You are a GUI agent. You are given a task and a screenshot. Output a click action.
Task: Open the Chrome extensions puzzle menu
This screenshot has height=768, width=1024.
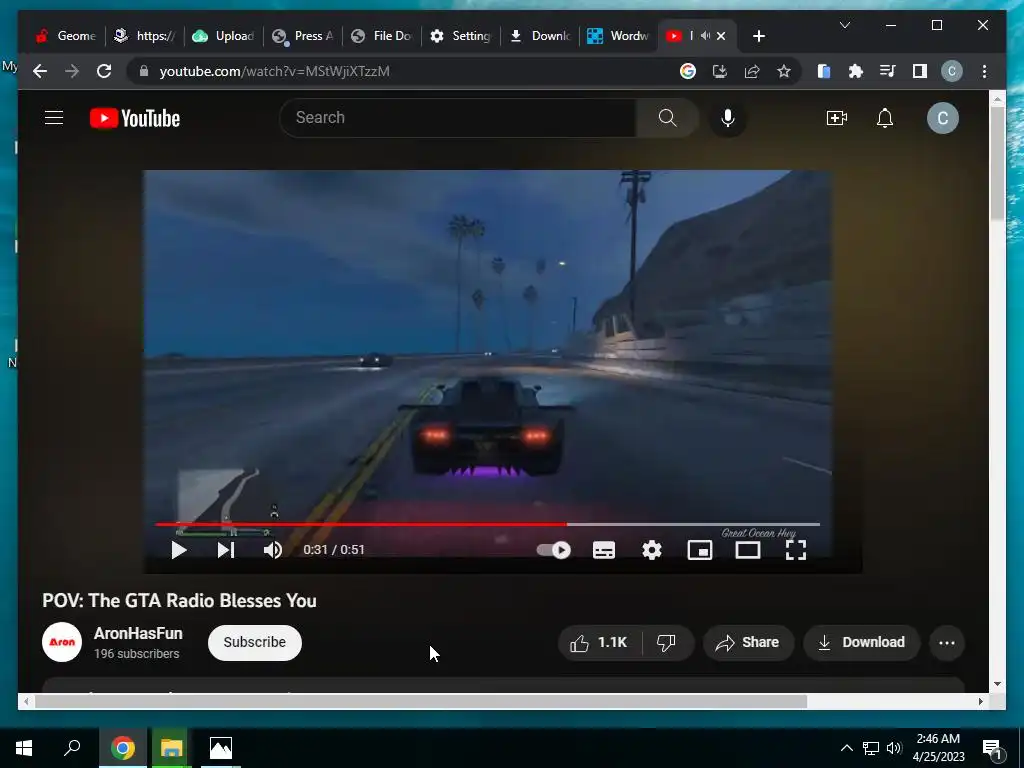(x=856, y=71)
